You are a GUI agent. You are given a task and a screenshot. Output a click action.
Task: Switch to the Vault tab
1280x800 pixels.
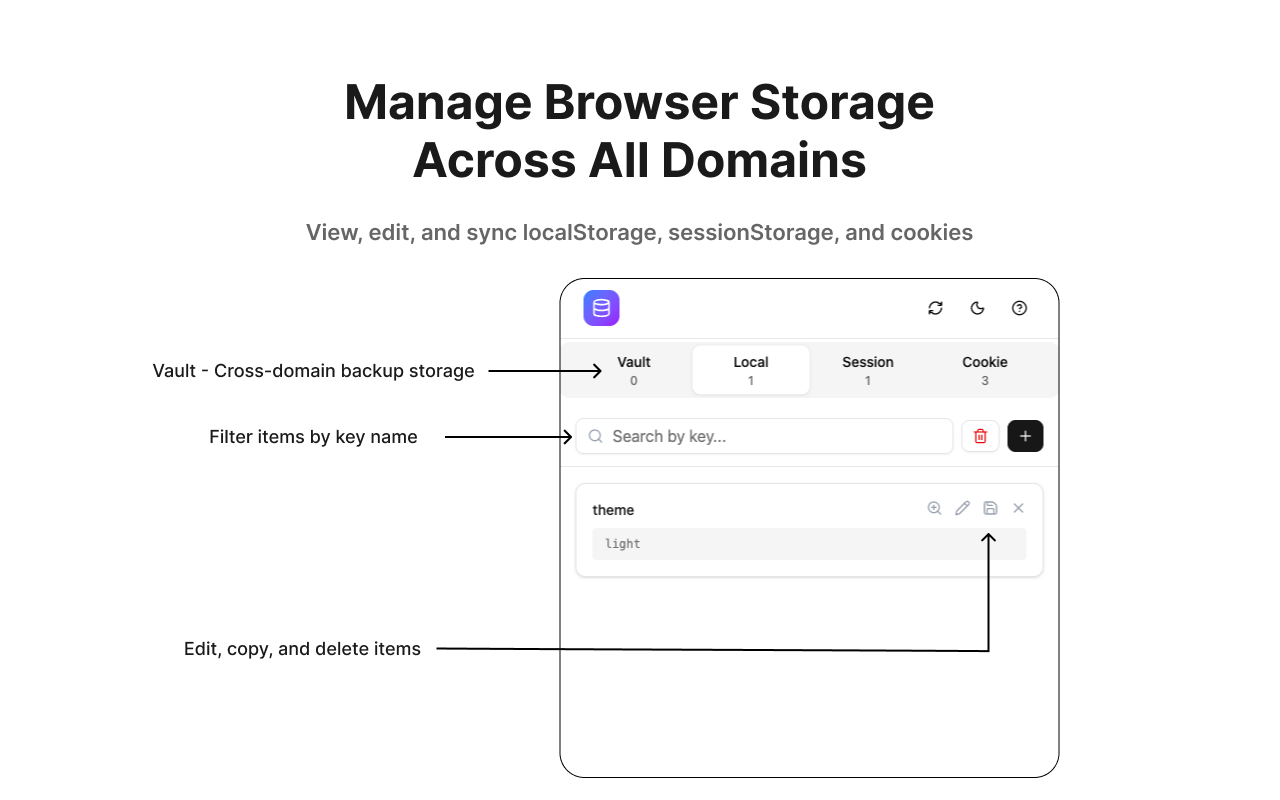pos(634,370)
